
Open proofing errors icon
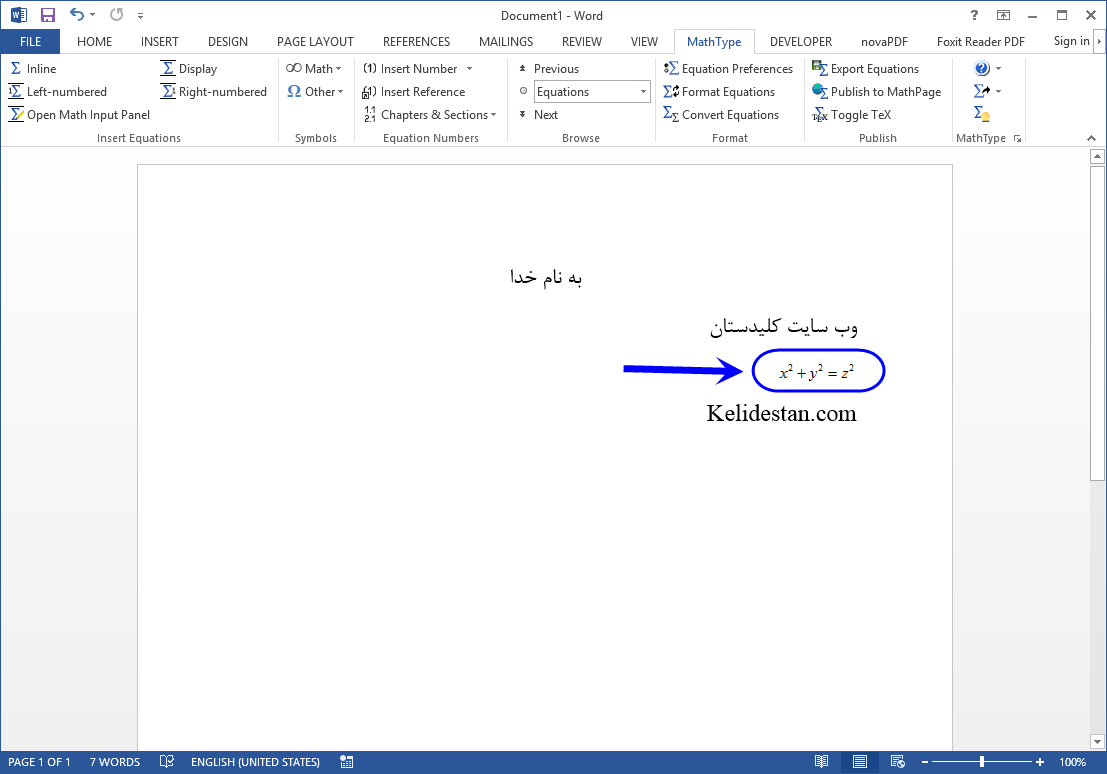click(167, 762)
